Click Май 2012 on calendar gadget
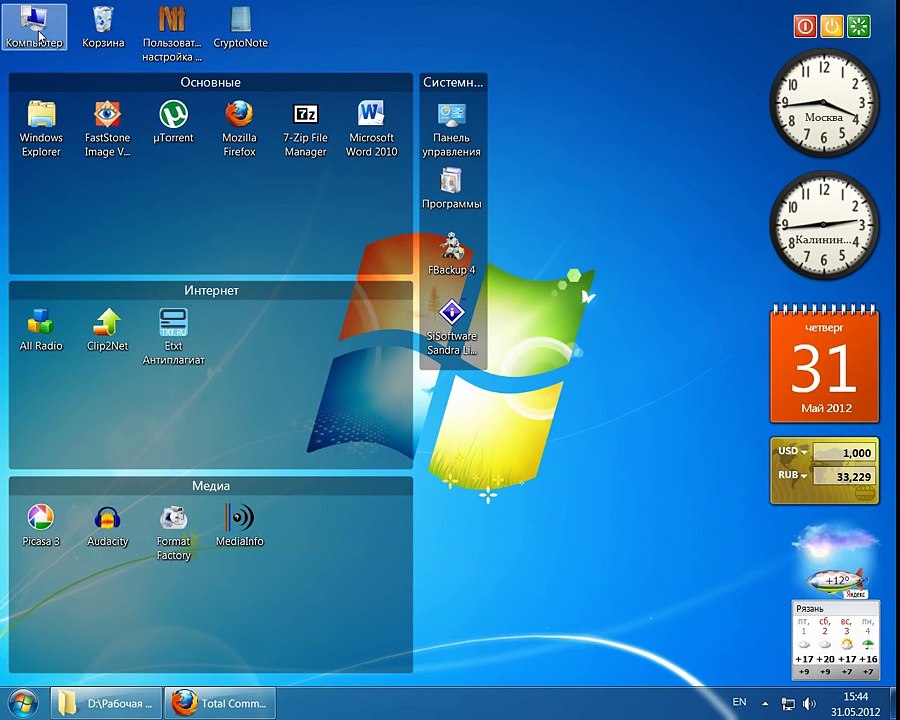This screenshot has height=720, width=900. 827,408
